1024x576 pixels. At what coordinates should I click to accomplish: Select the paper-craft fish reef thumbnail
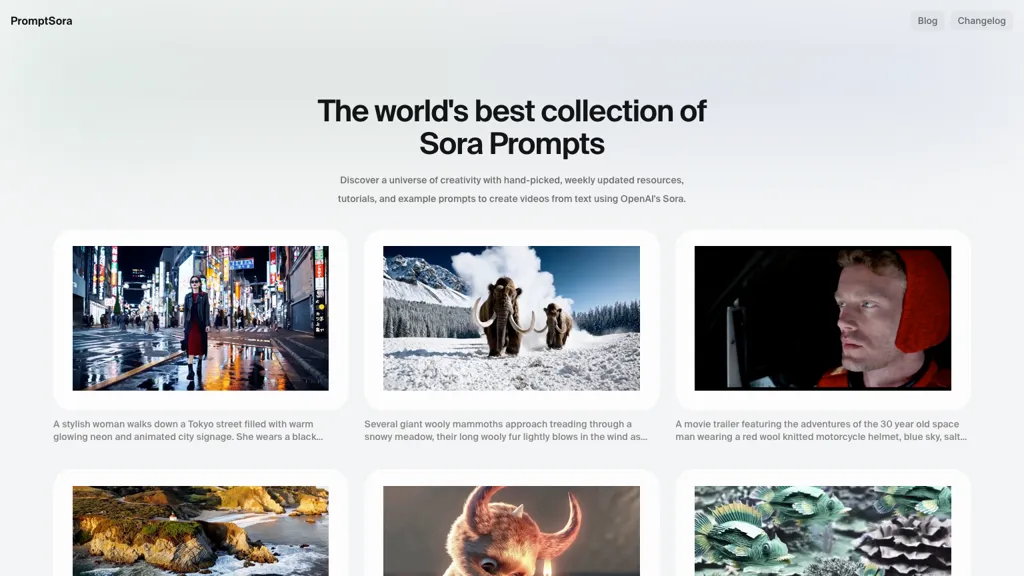tap(822, 530)
